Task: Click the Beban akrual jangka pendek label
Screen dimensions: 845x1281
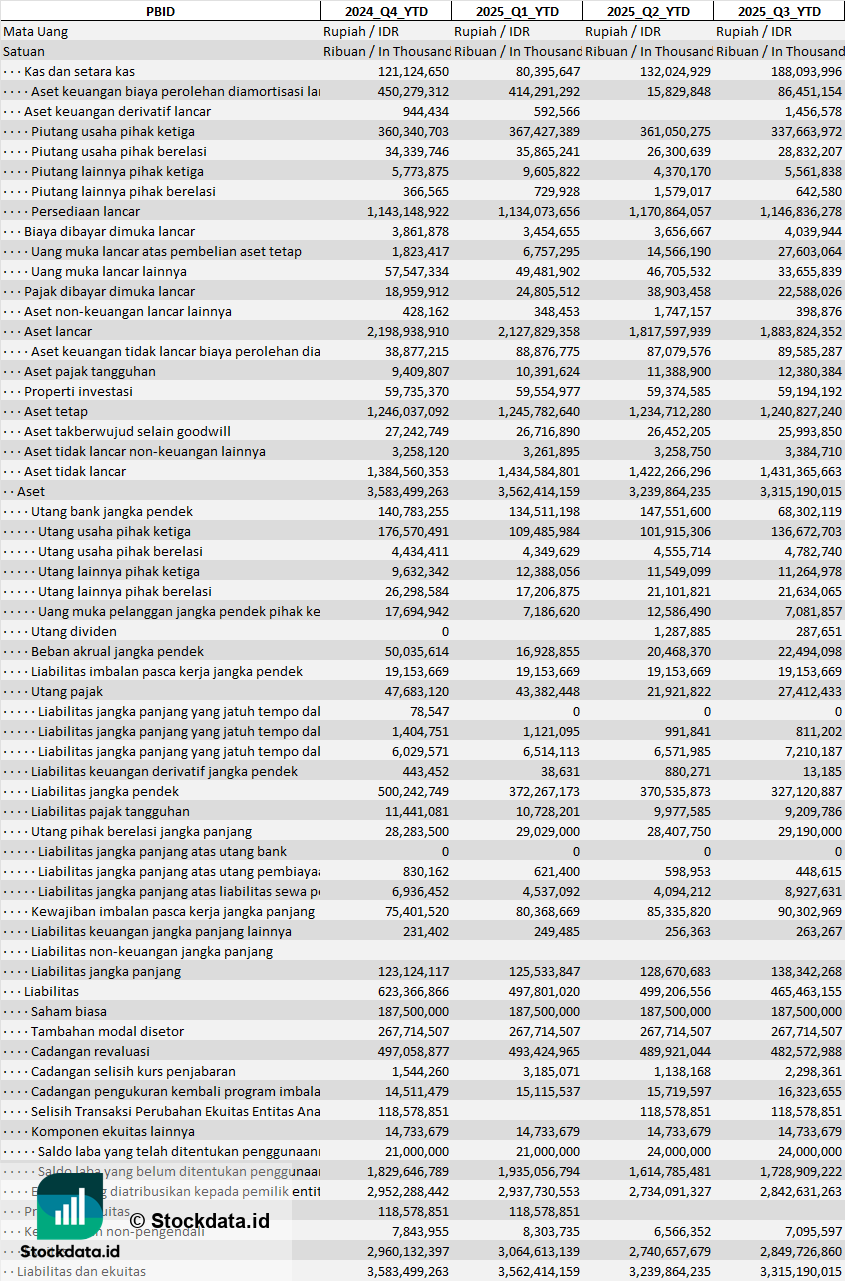Action: 117,651
